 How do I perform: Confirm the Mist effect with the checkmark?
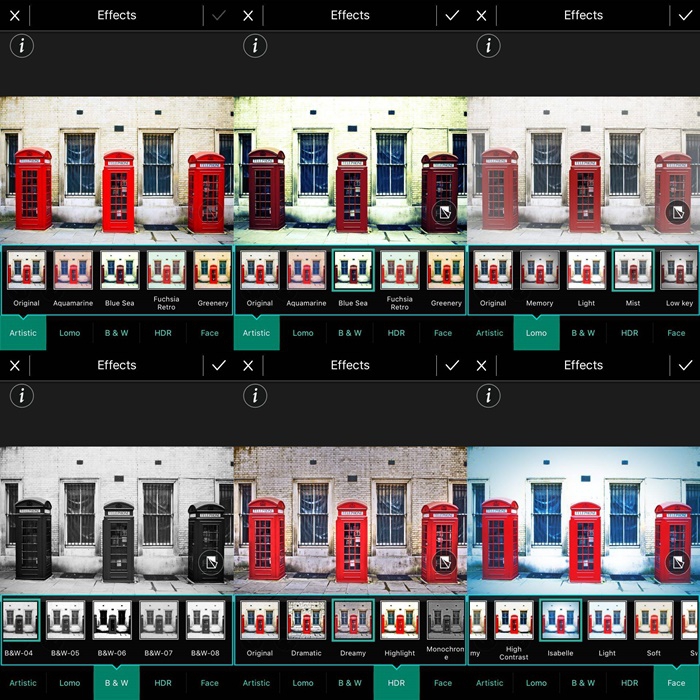685,16
